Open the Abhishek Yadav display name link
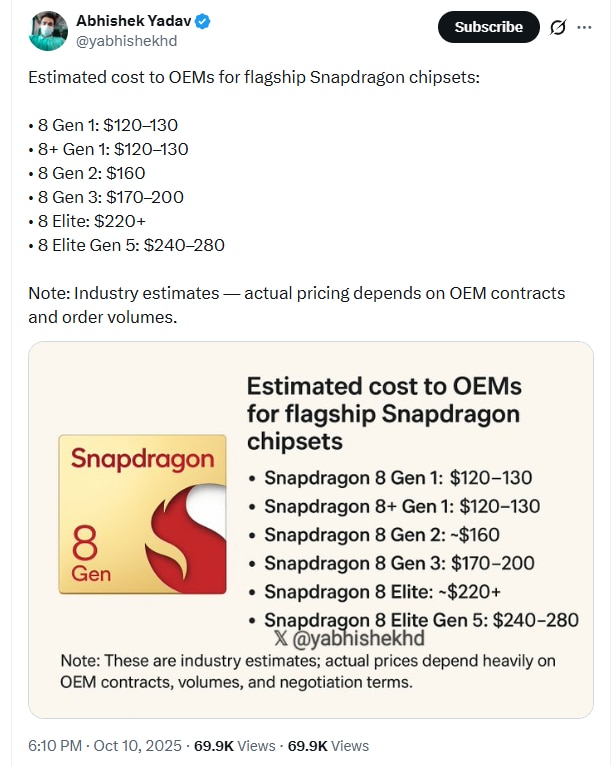 pos(134,21)
